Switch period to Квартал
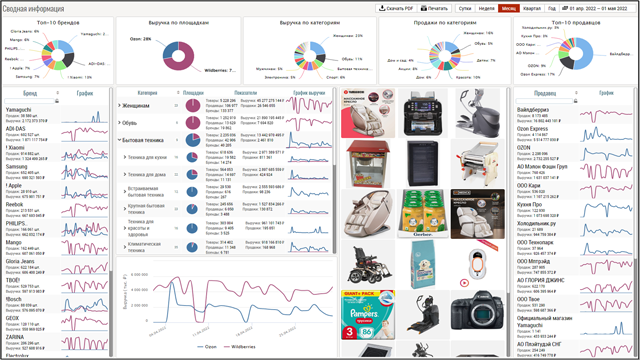This screenshot has height=360, width=640. pyautogui.click(x=532, y=8)
